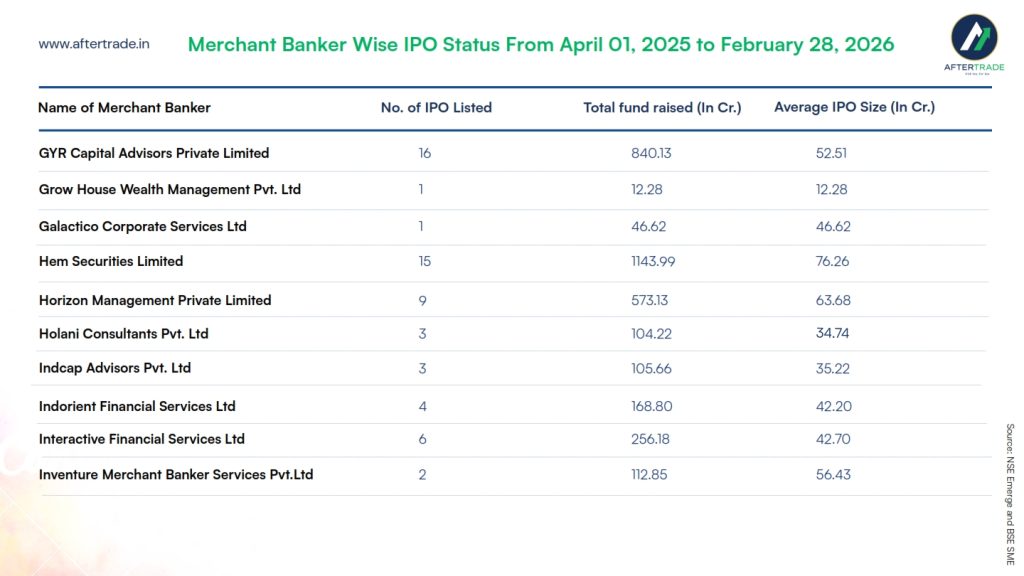1024x576 pixels.
Task: Select Inventure Merchant Banker Services Pvt.Ltd
Action: (176, 474)
